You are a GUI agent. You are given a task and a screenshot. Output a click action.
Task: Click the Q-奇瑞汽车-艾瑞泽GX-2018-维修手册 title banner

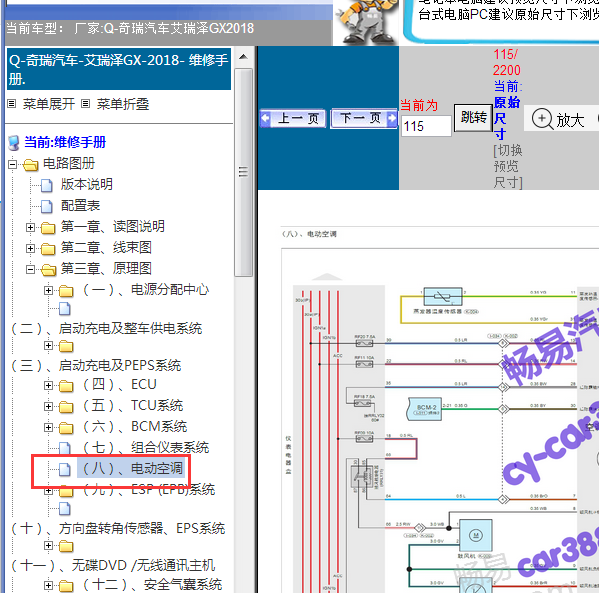[x=119, y=69]
